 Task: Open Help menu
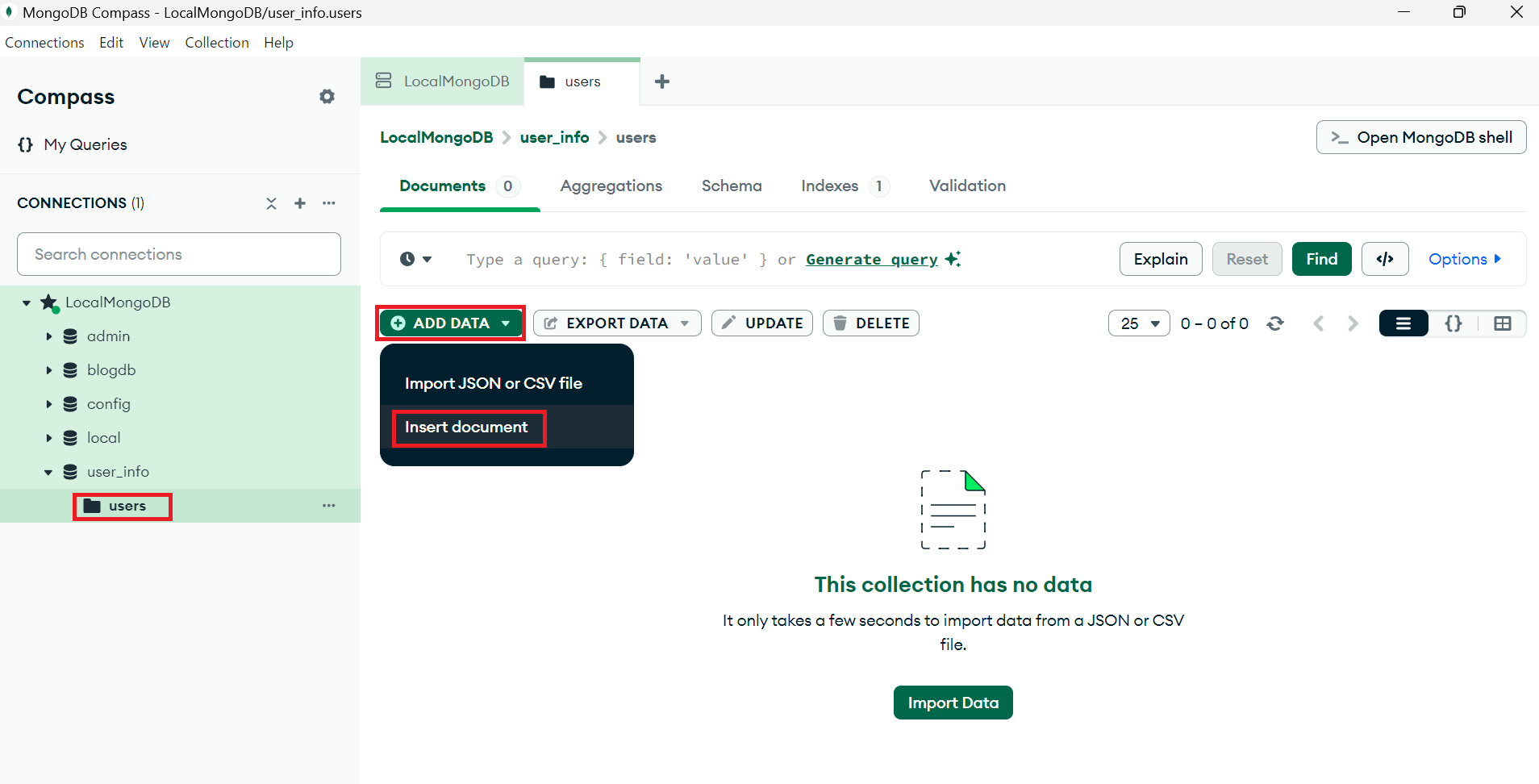coord(278,43)
